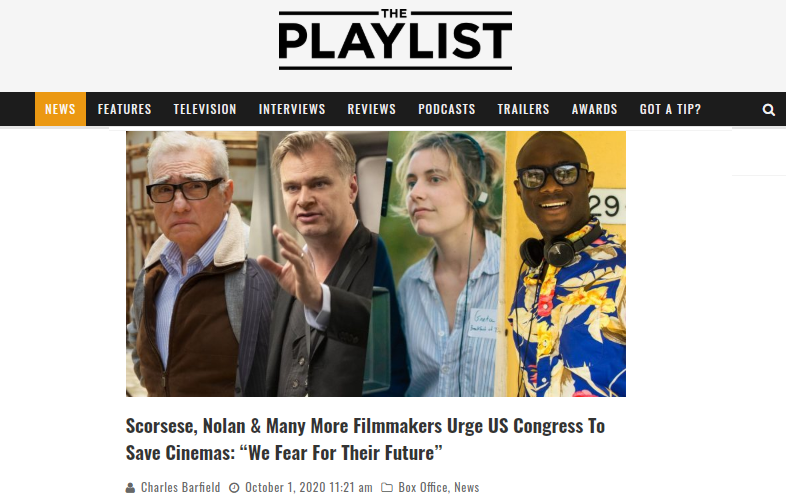Open the Reviews menu item
This screenshot has width=786, height=499.
(372, 109)
